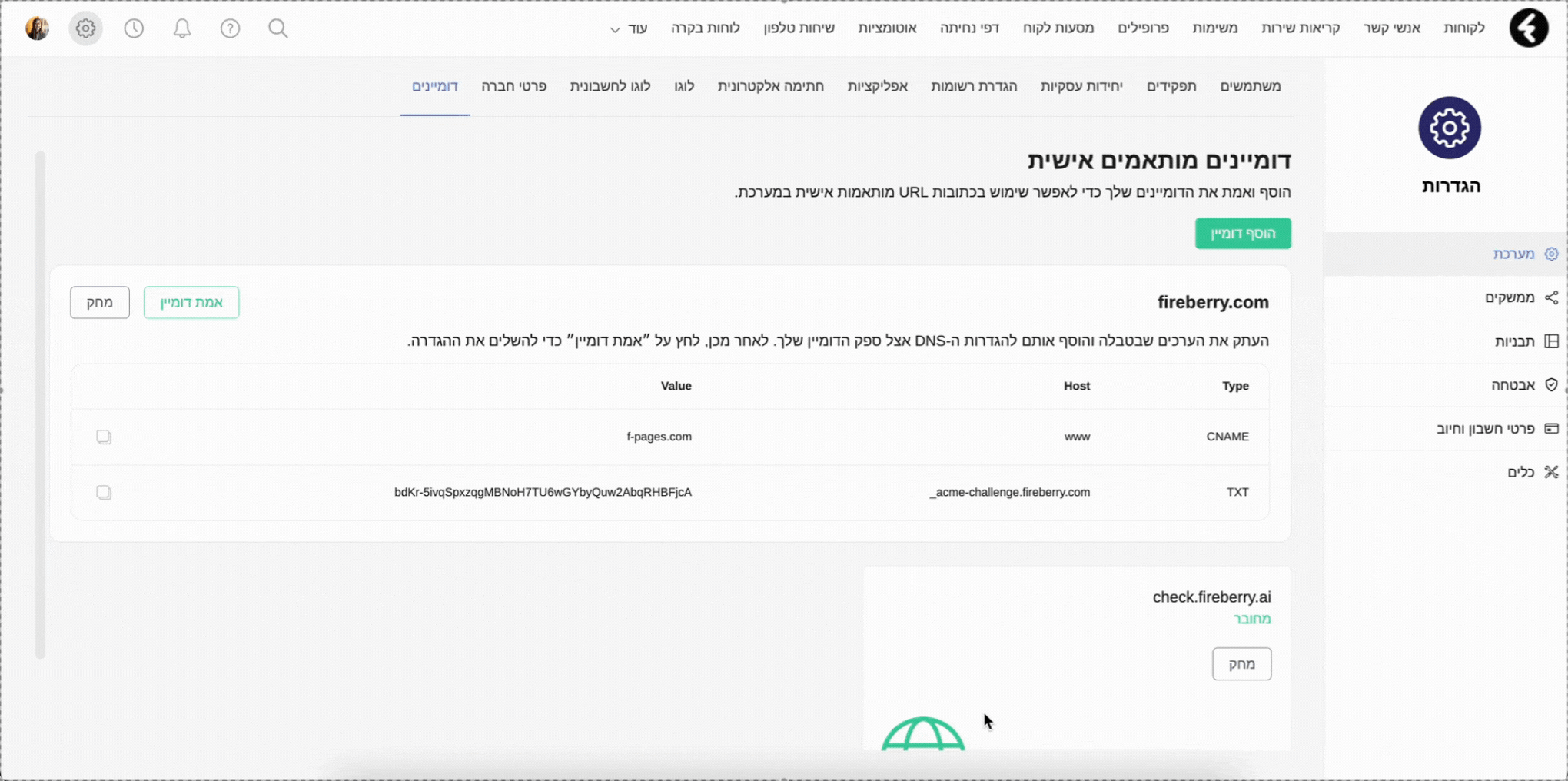The image size is (1568, 781).
Task: Open notifications bell icon
Action: click(x=182, y=28)
